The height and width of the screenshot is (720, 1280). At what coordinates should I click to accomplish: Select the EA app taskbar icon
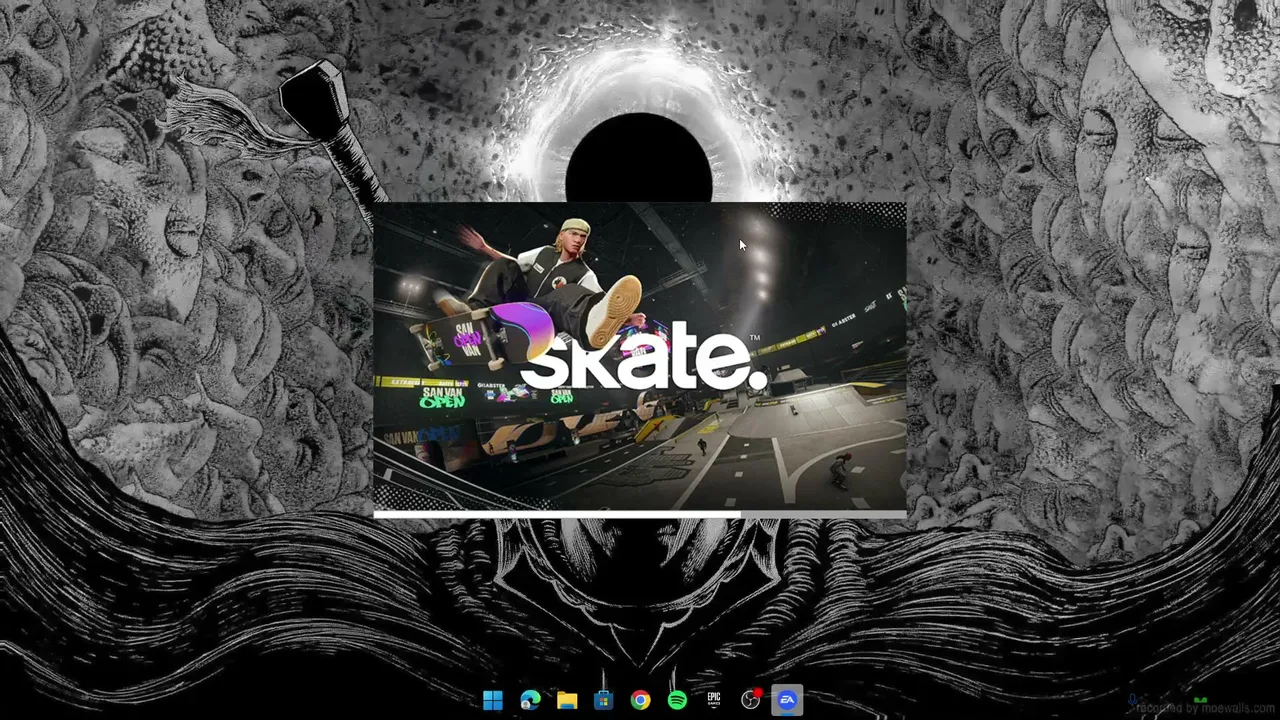787,700
